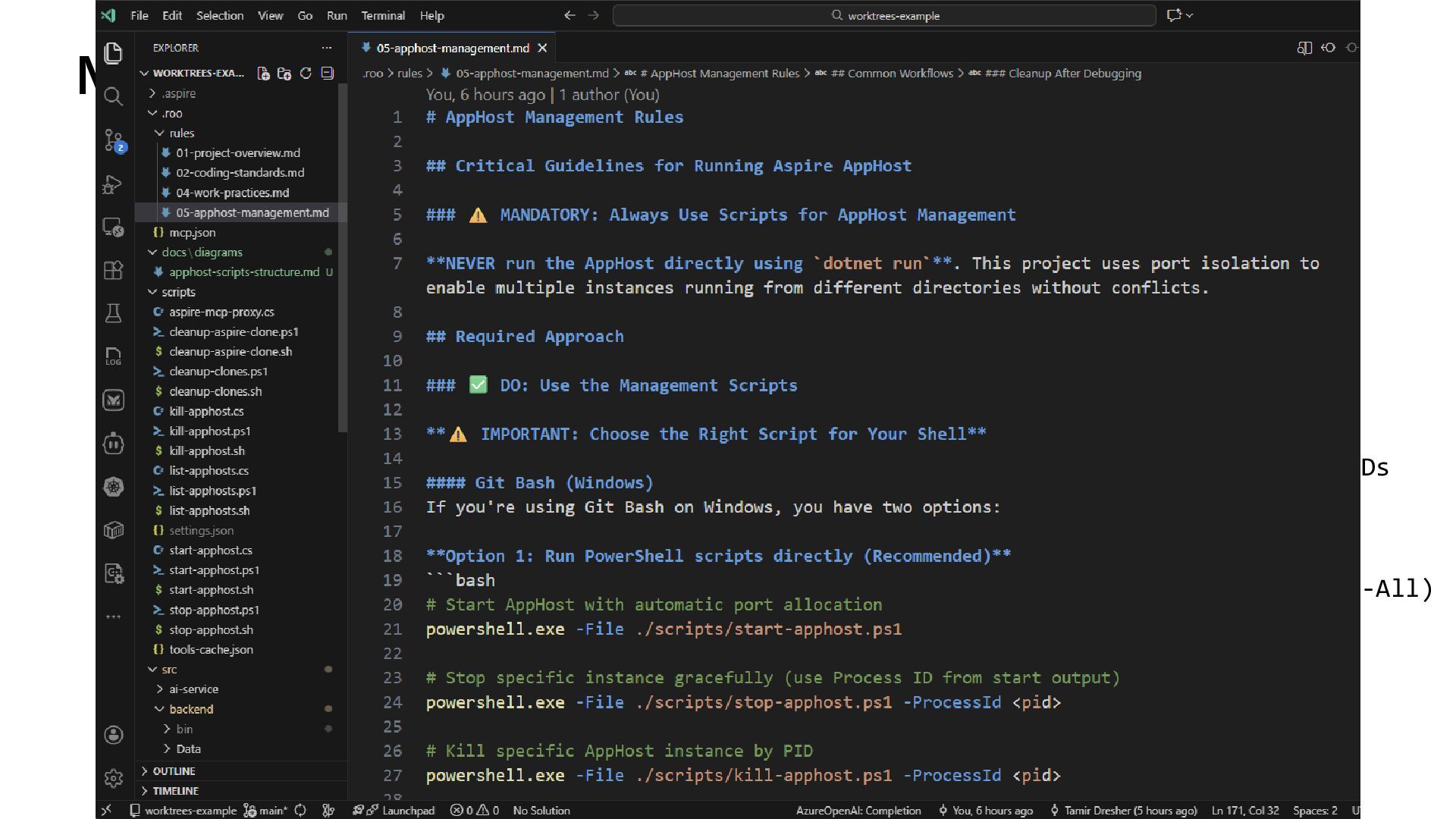The image size is (1456, 819).
Task: Expand the .aspire folder
Action: (x=178, y=93)
